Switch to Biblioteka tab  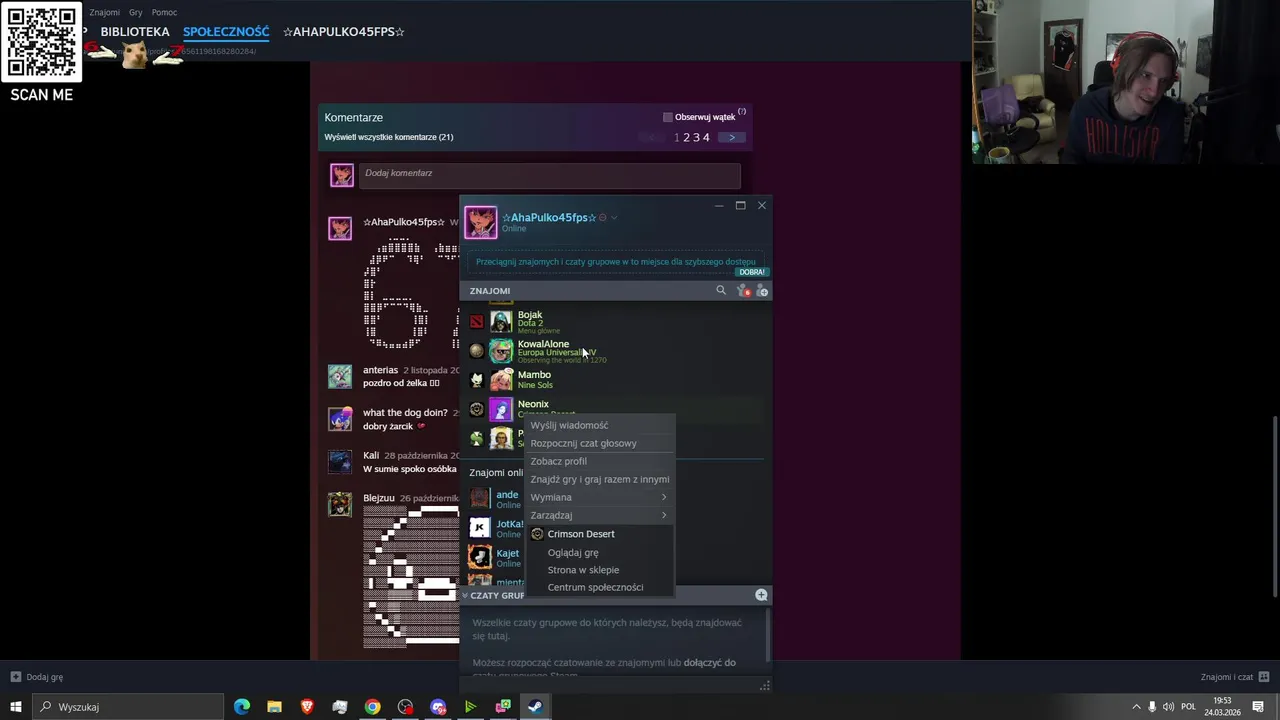coord(134,32)
